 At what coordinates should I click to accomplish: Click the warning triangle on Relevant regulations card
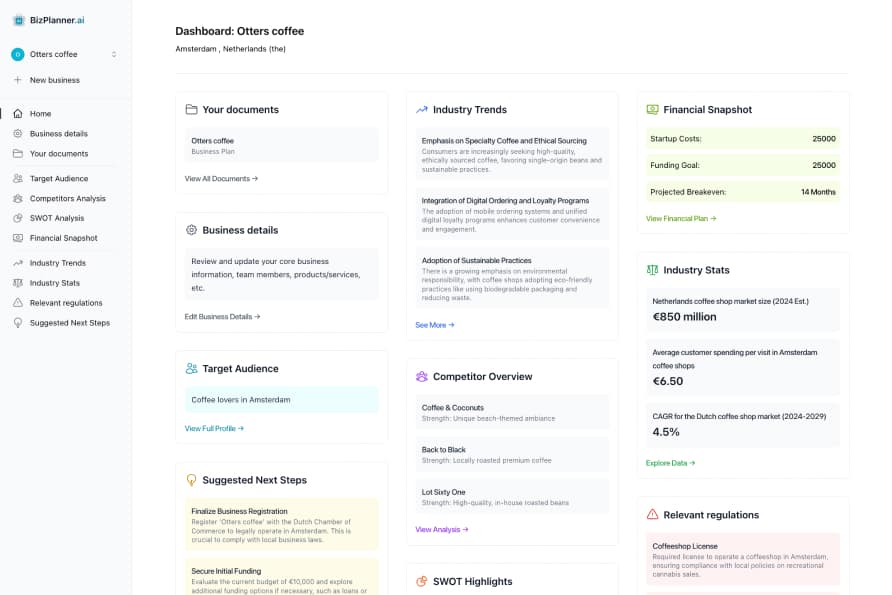pos(653,515)
